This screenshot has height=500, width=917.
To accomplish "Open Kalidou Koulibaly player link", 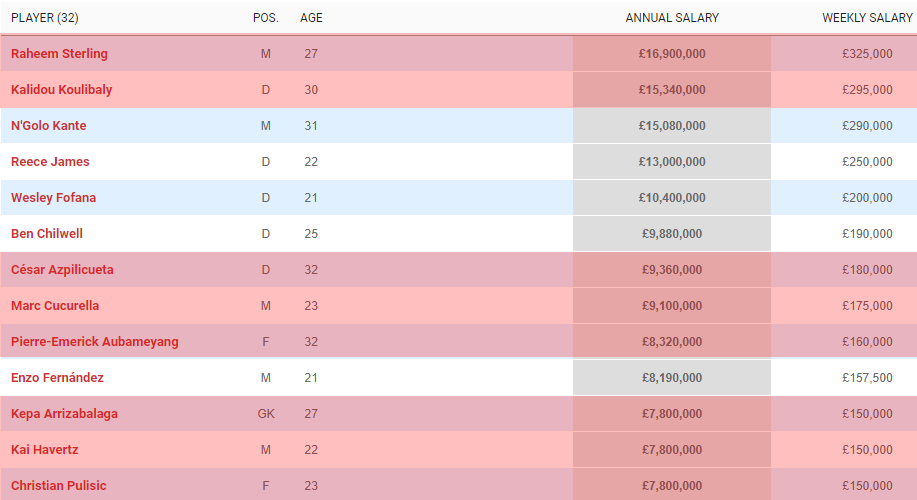I will [61, 89].
